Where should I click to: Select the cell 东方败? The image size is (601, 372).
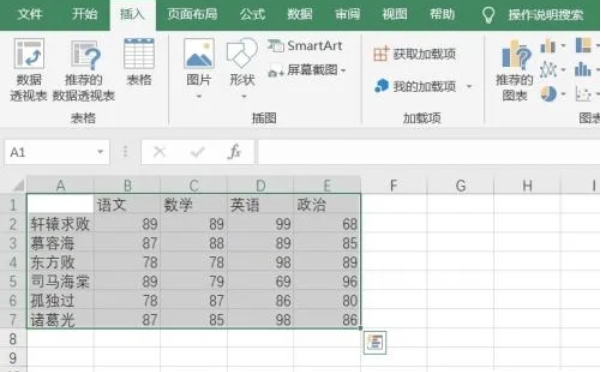tap(60, 262)
